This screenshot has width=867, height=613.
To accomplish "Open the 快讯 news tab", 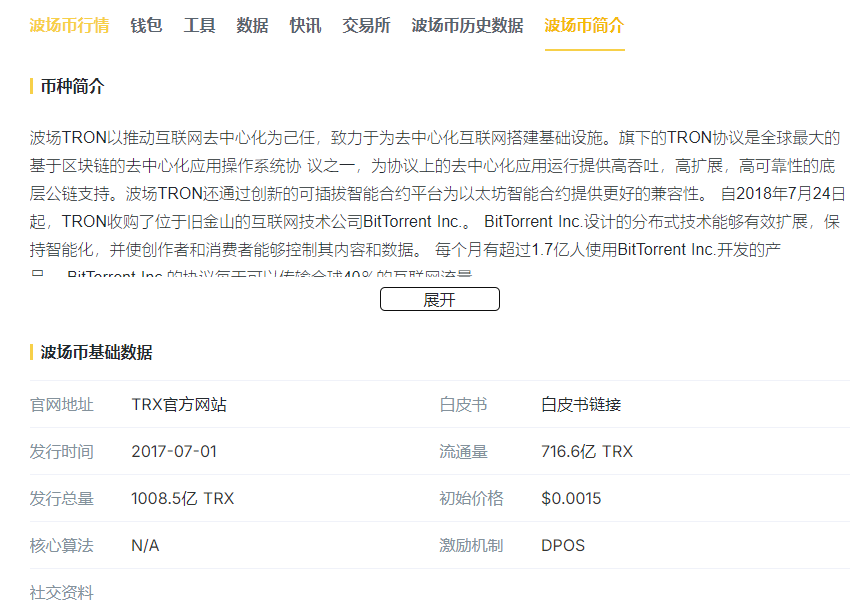I will pos(305,26).
